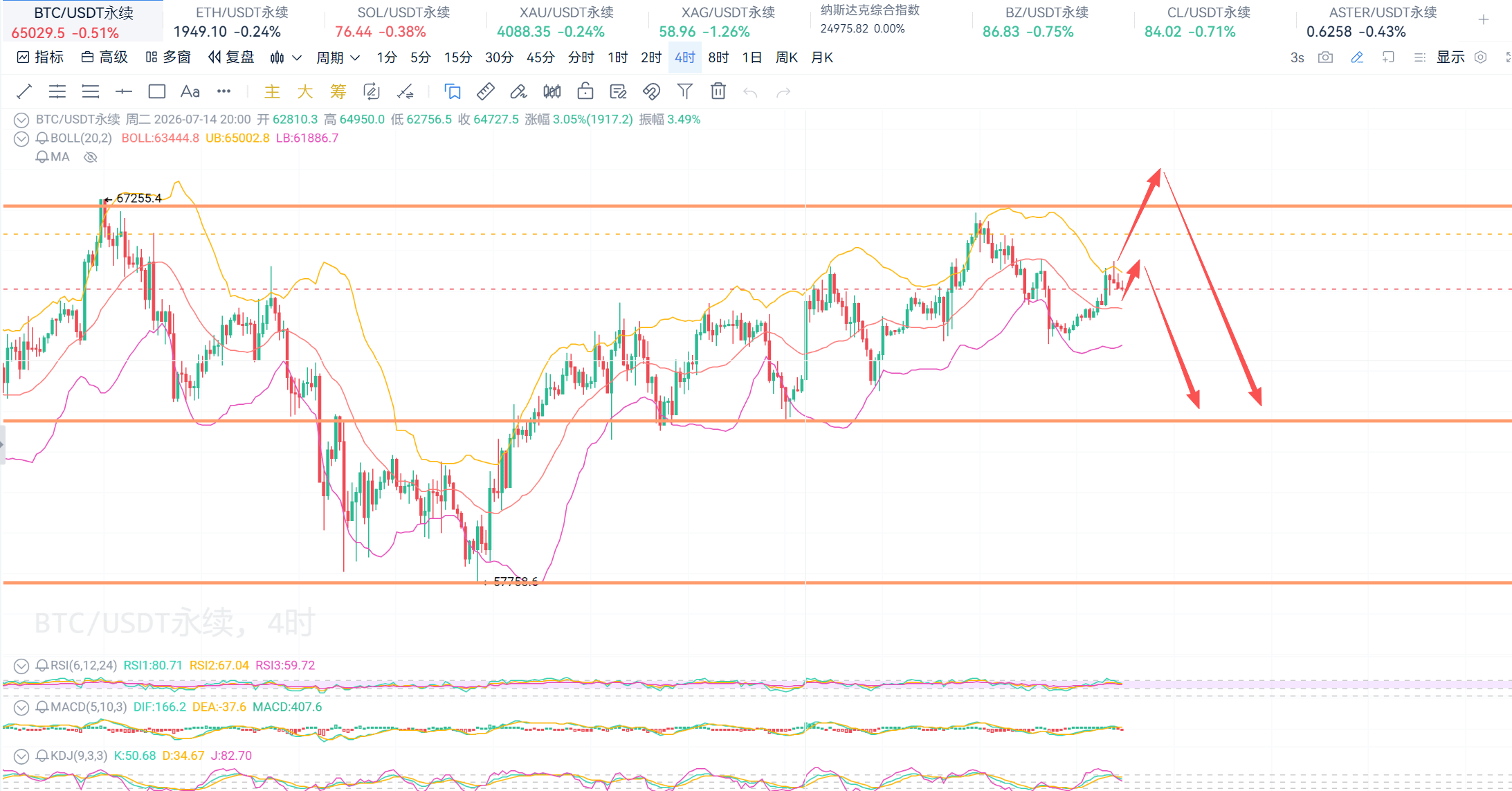Open the hexagon settings icon

point(1480,57)
